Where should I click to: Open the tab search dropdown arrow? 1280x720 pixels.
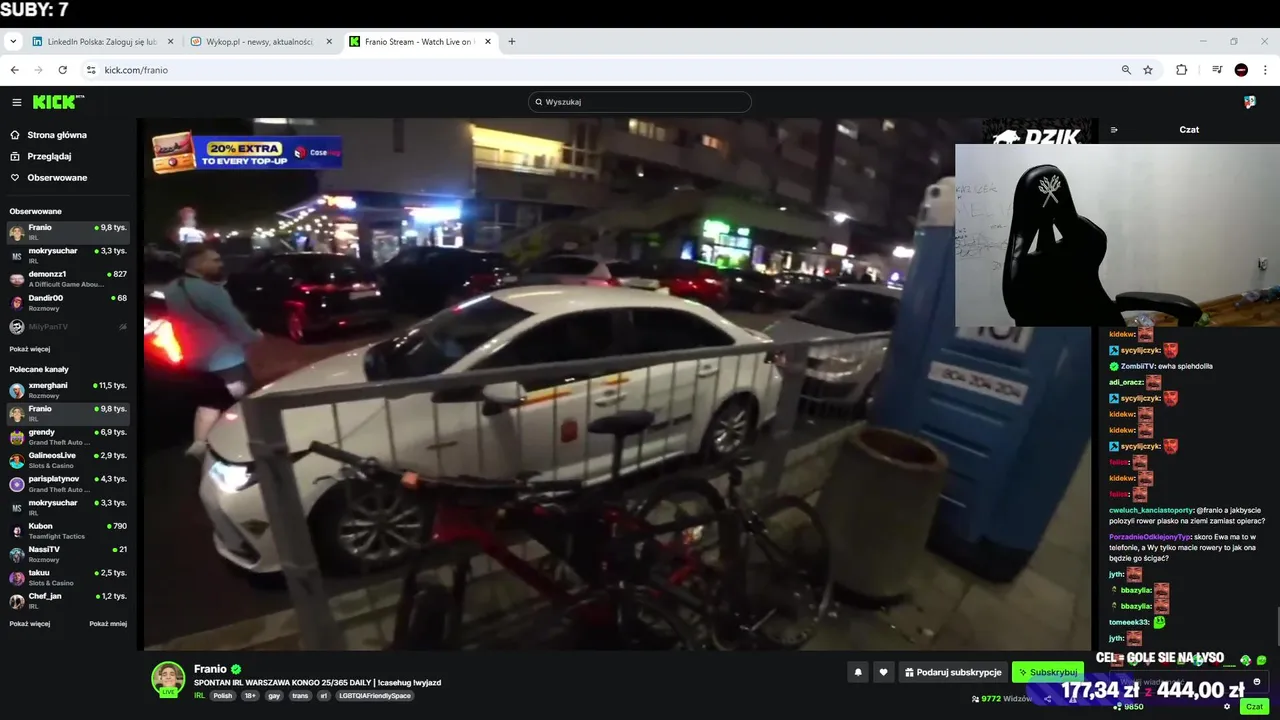coord(13,42)
